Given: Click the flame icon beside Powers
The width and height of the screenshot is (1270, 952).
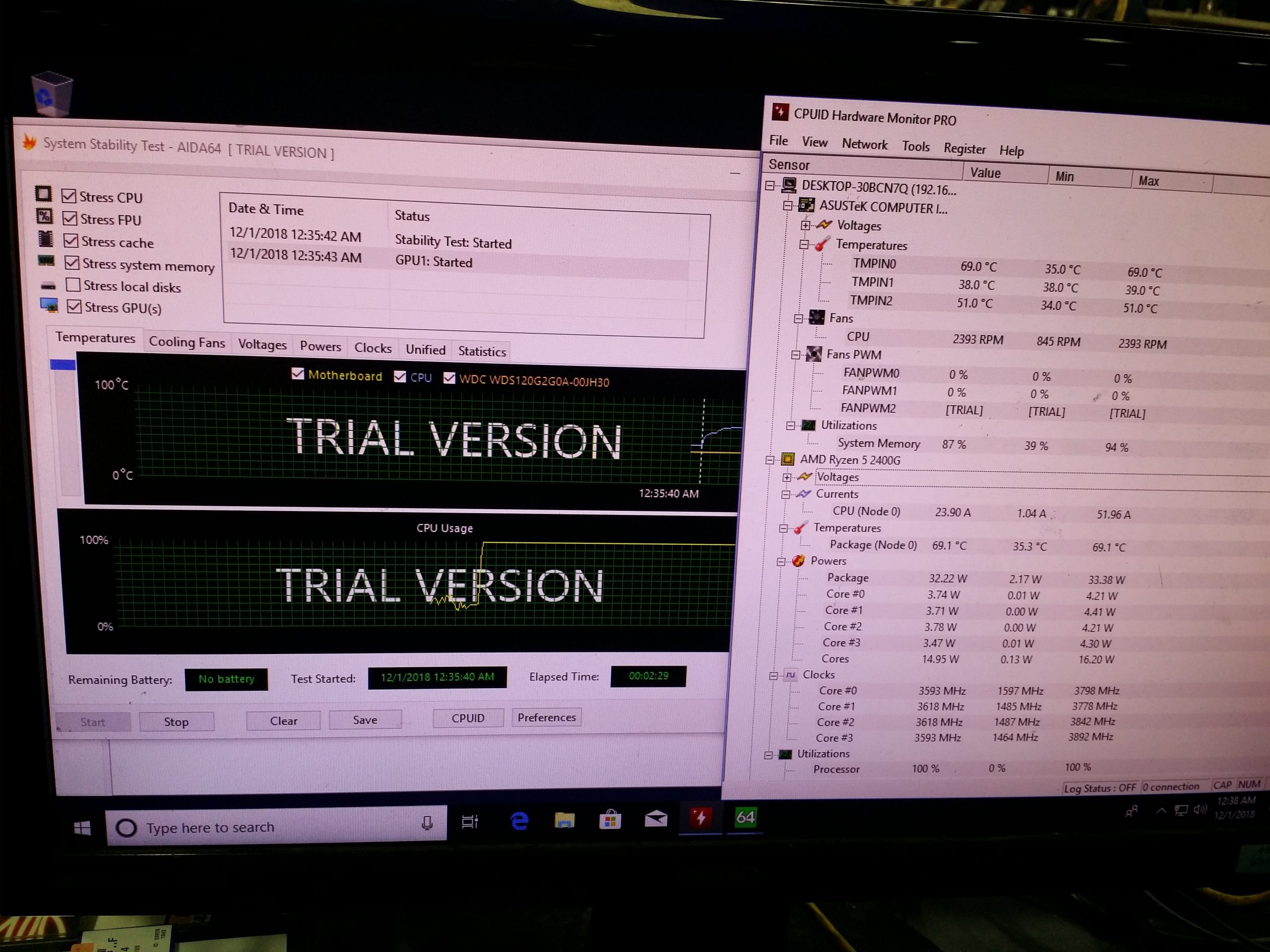Looking at the screenshot, I should tap(798, 561).
